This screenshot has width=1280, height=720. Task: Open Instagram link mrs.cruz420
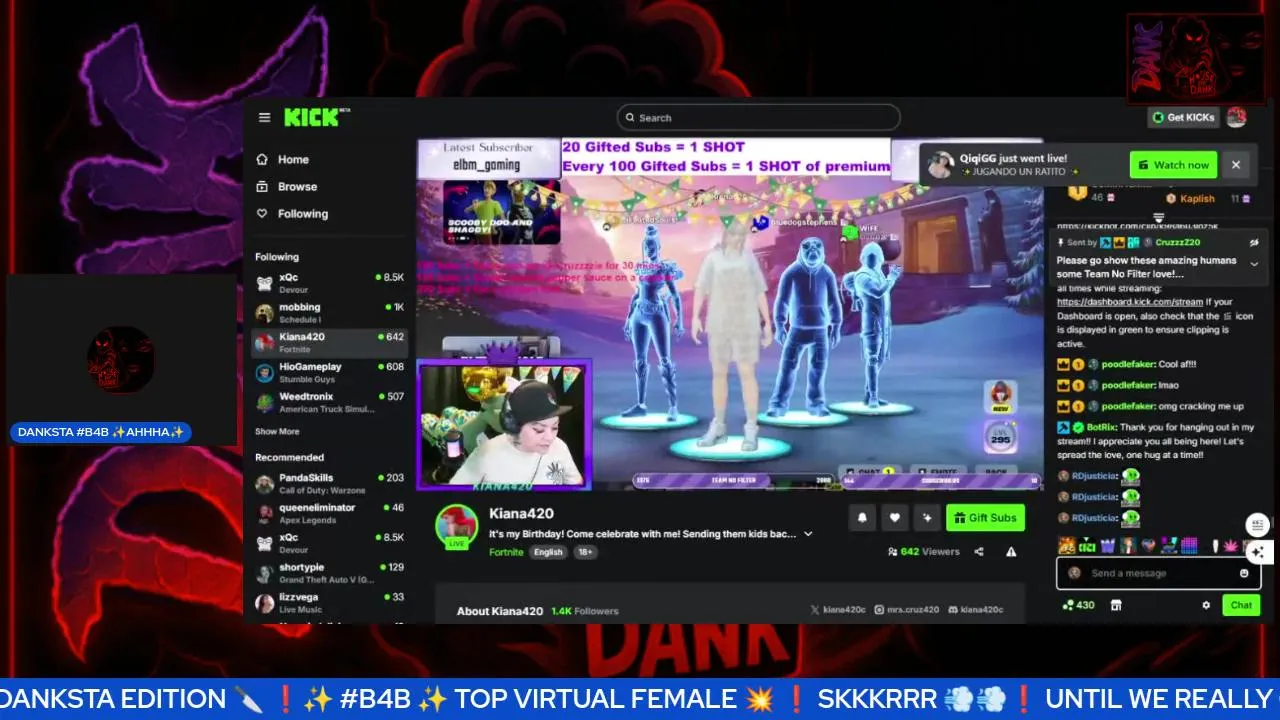907,610
